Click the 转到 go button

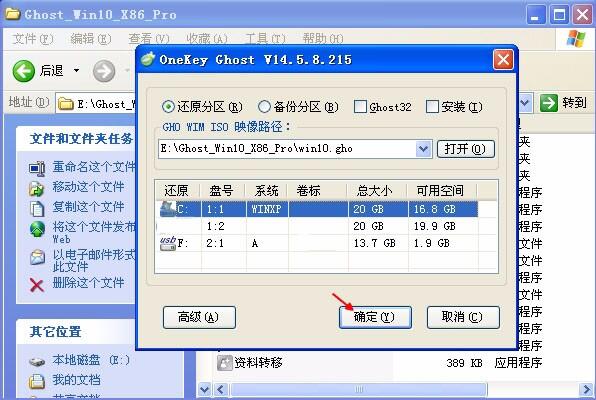564,103
